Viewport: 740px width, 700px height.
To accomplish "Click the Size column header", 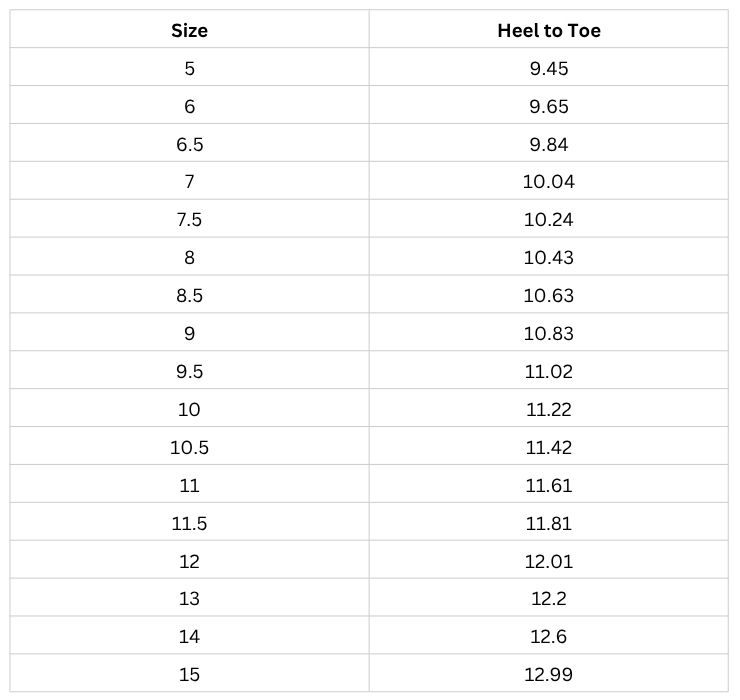I will click(189, 30).
